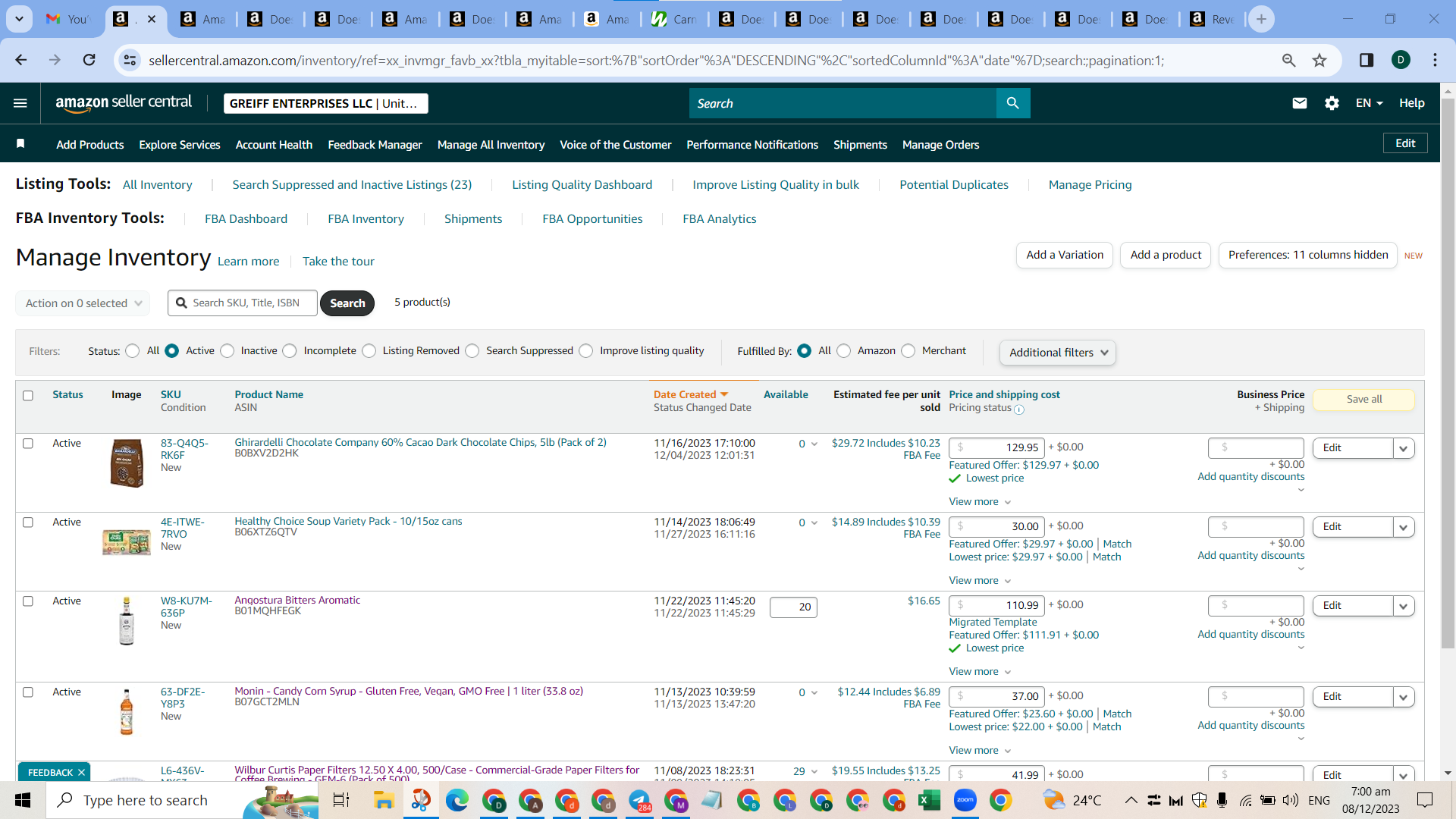Click the Add a product button
Image resolution: width=1456 pixels, height=819 pixels.
1166,256
